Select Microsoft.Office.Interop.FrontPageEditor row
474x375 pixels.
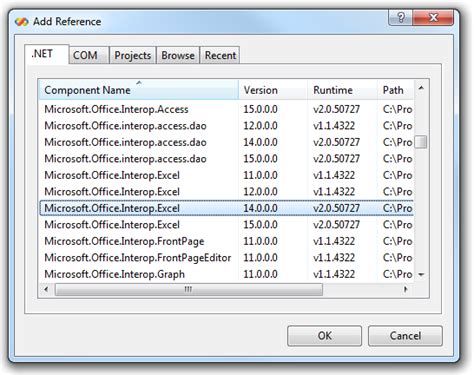click(x=227, y=258)
